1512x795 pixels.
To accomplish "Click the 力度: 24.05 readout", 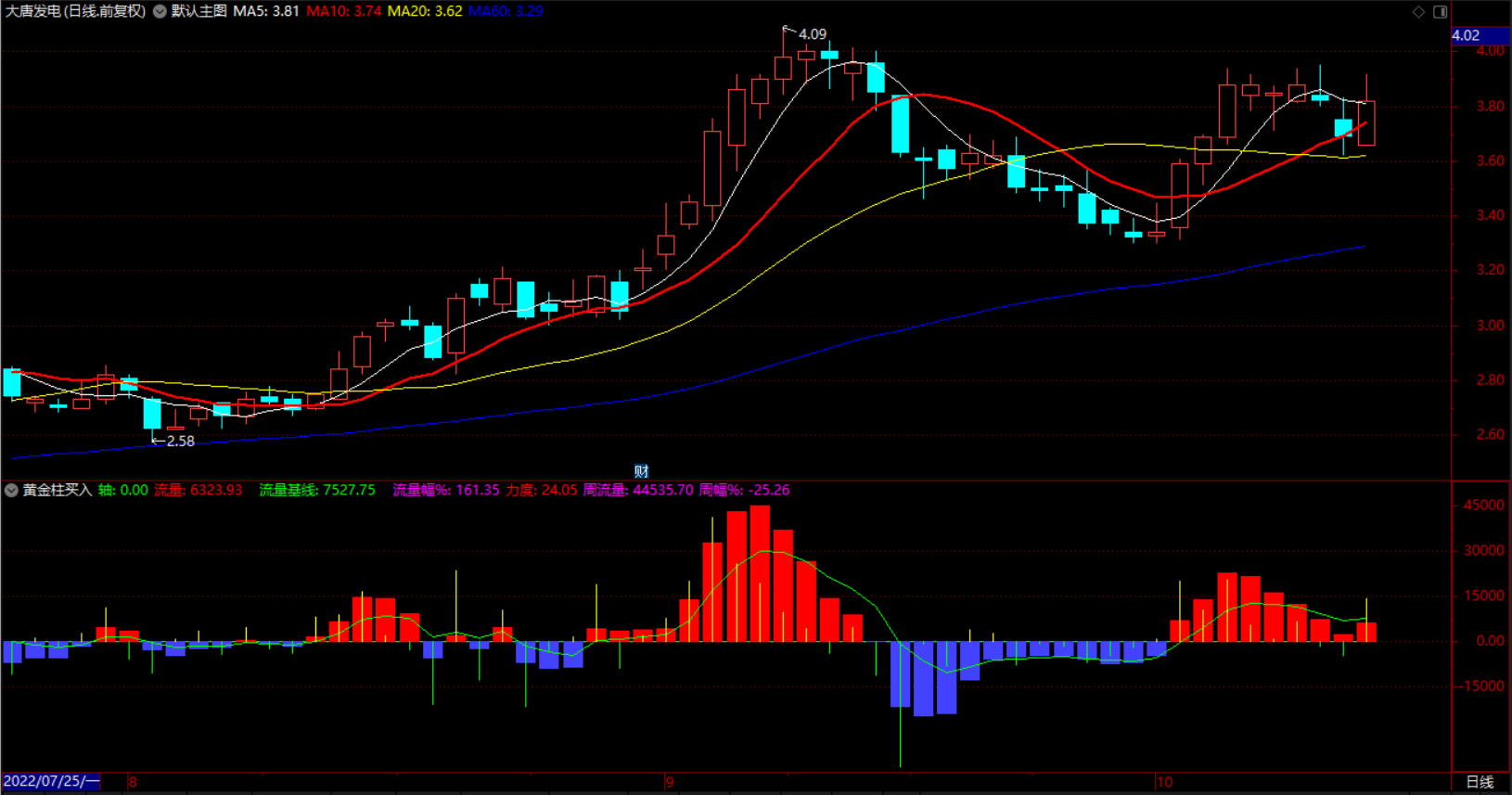I will [x=542, y=490].
